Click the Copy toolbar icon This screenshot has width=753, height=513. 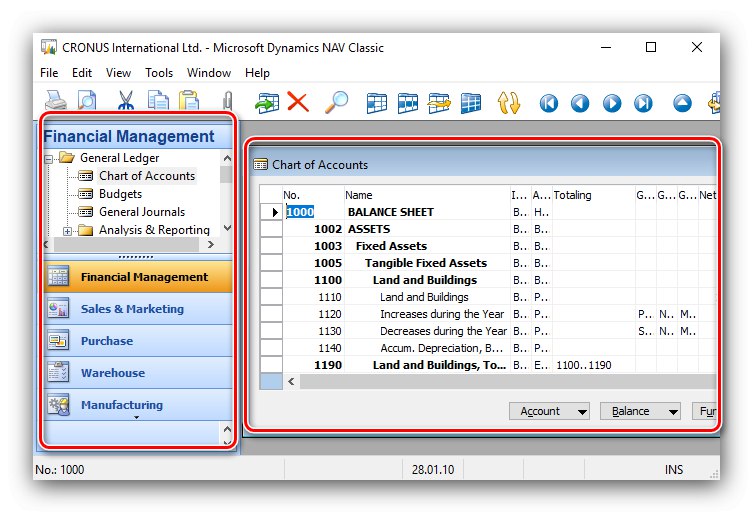pyautogui.click(x=158, y=101)
